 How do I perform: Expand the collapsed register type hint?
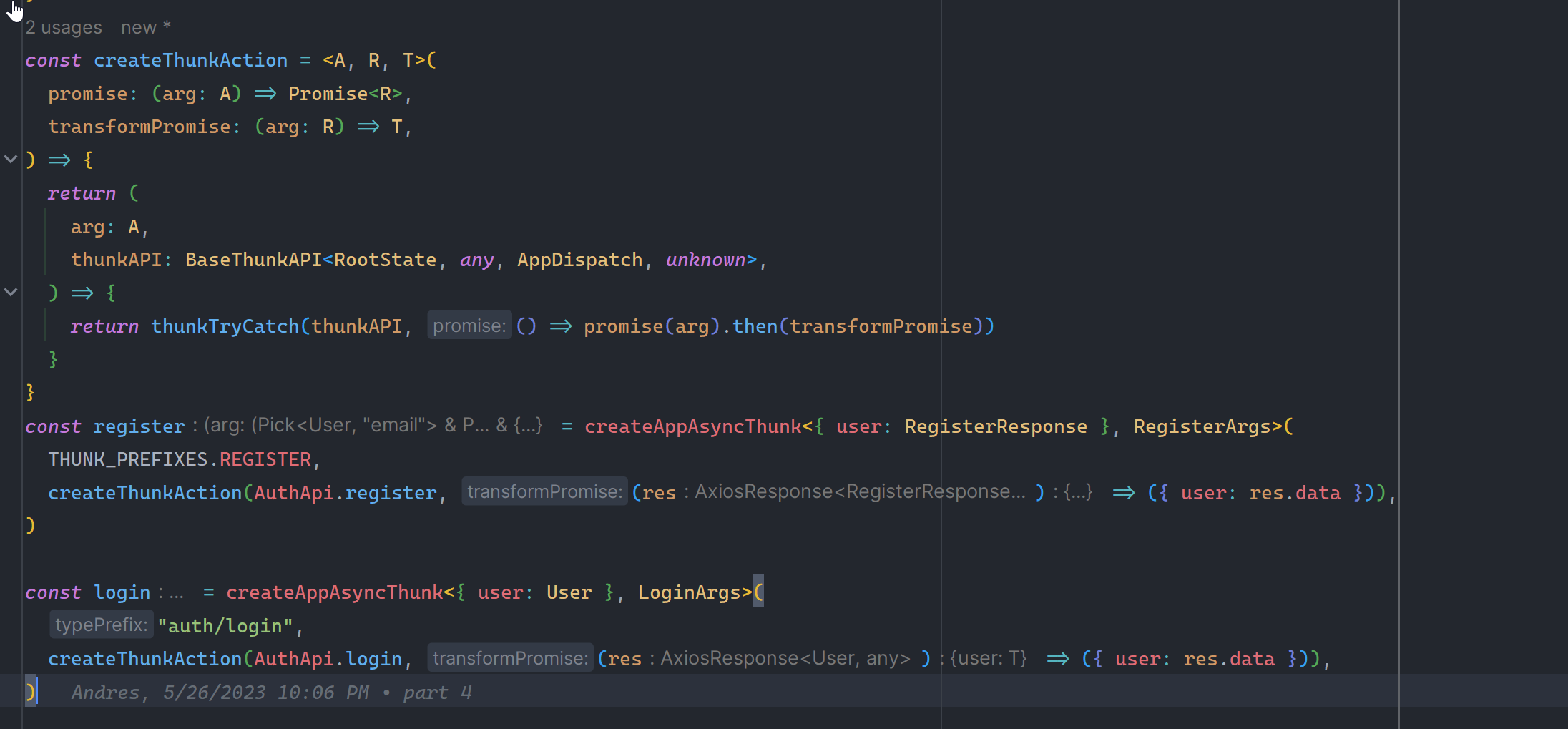tap(372, 426)
